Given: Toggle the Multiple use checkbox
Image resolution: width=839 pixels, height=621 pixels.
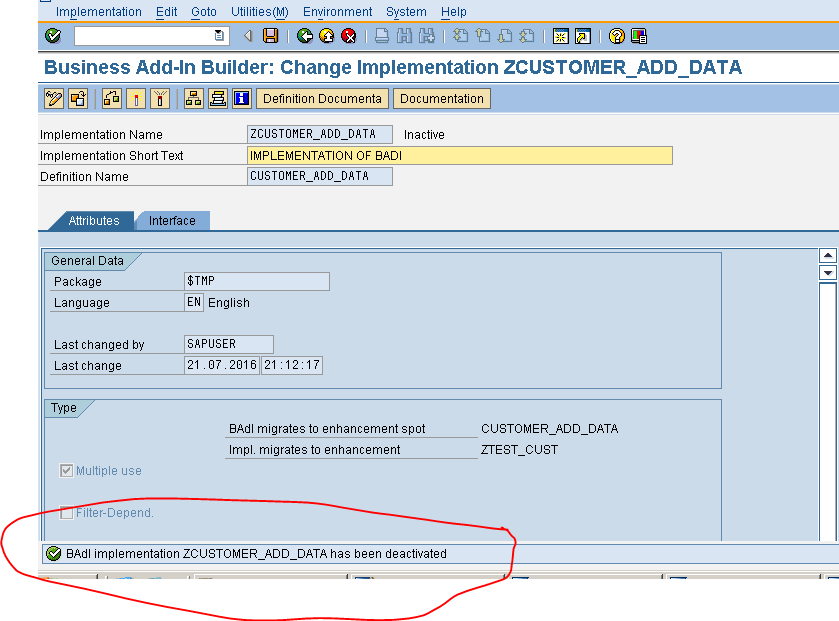Looking at the screenshot, I should 66,471.
